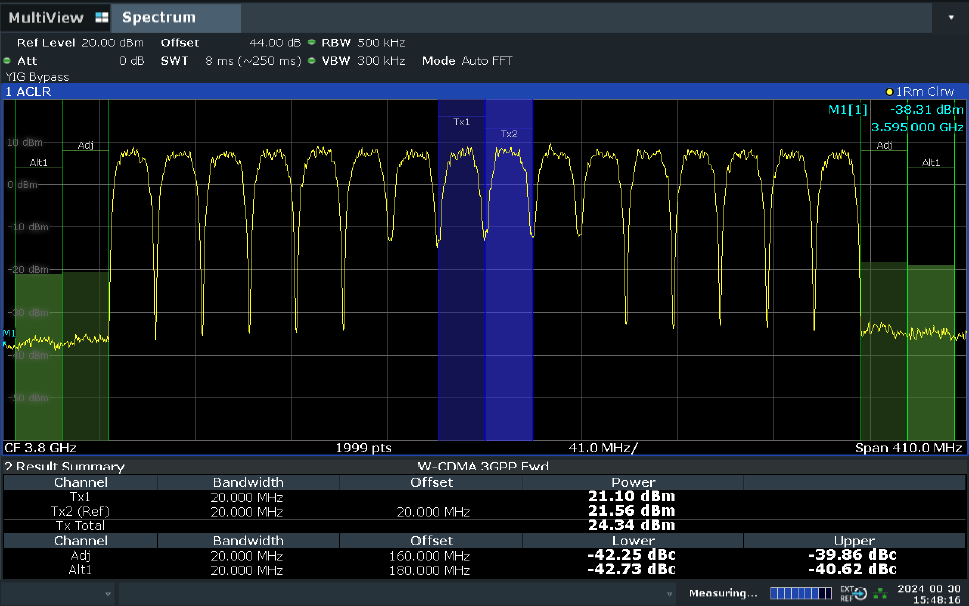This screenshot has width=969, height=606.
Task: Click the green network status icon
Action: click(x=880, y=594)
